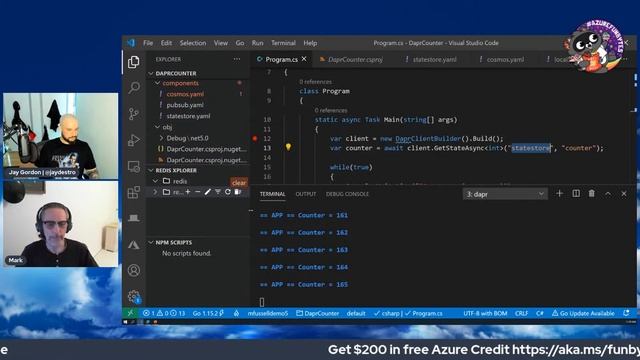Open the Extensions view
This screenshot has width=640, height=360.
click(x=133, y=192)
